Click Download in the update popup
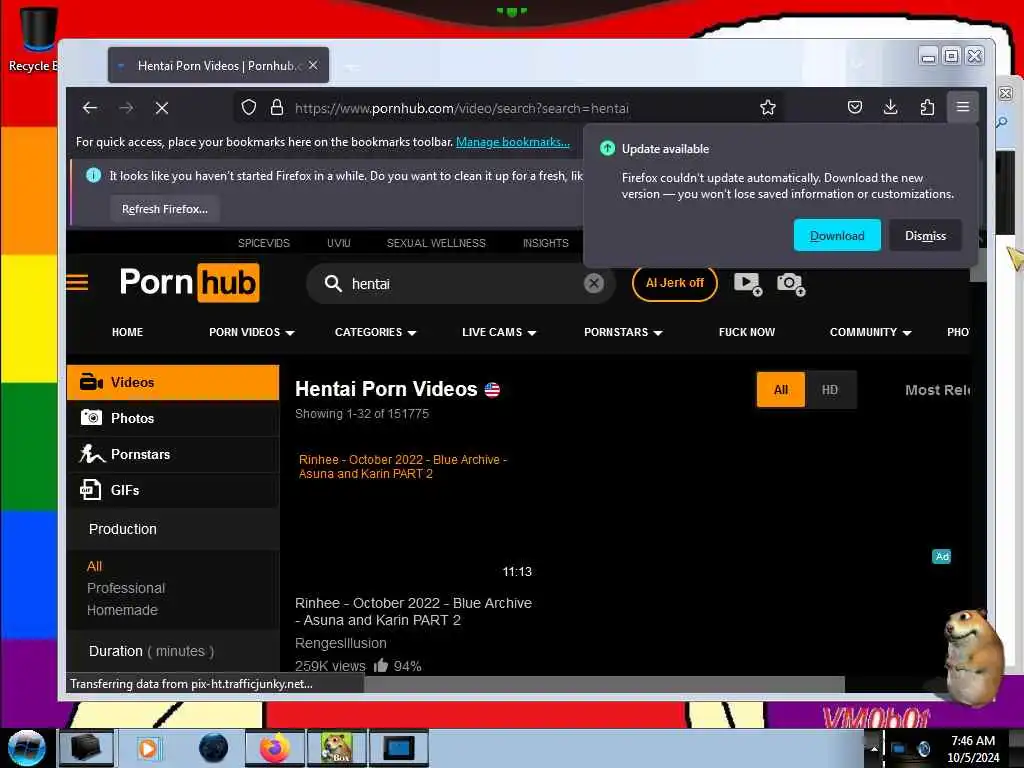The width and height of the screenshot is (1024, 768). (x=837, y=235)
